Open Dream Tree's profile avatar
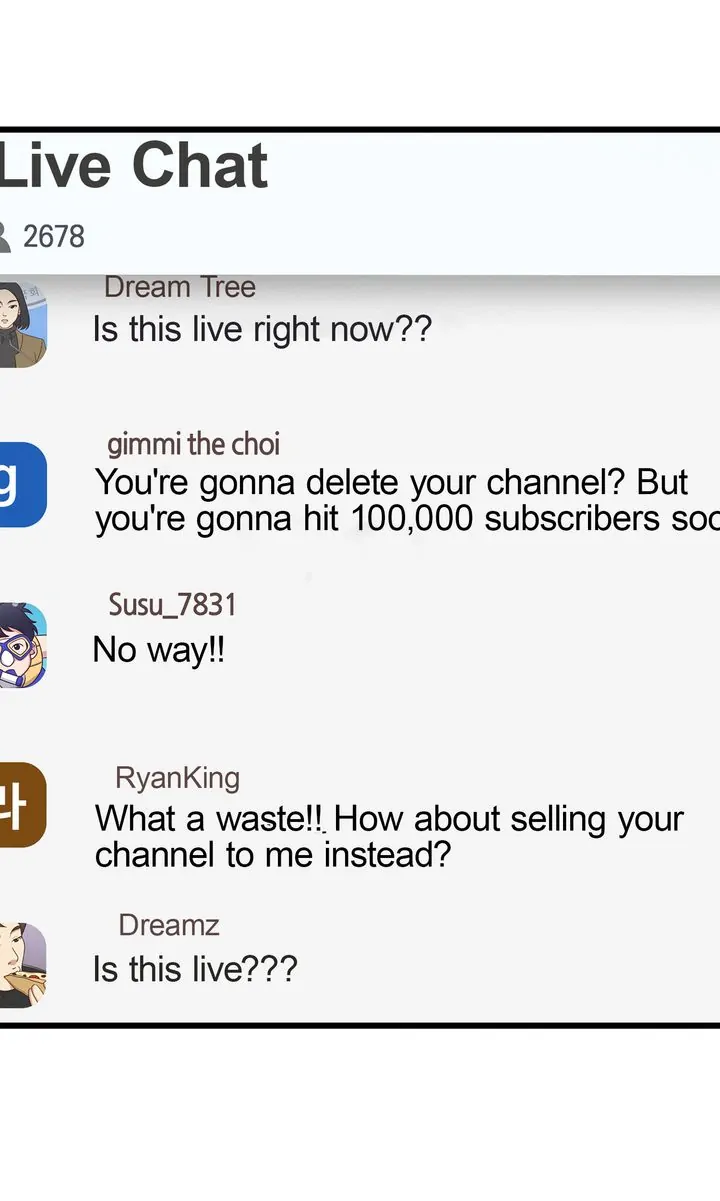The width and height of the screenshot is (720, 1201). (23, 325)
